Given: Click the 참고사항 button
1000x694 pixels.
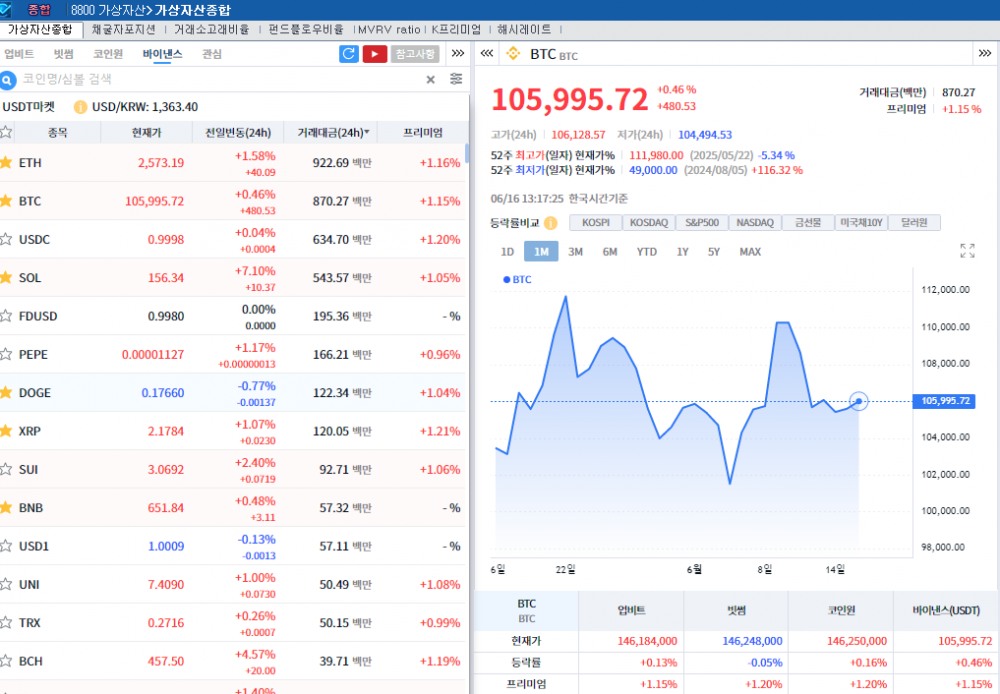Looking at the screenshot, I should 415,54.
